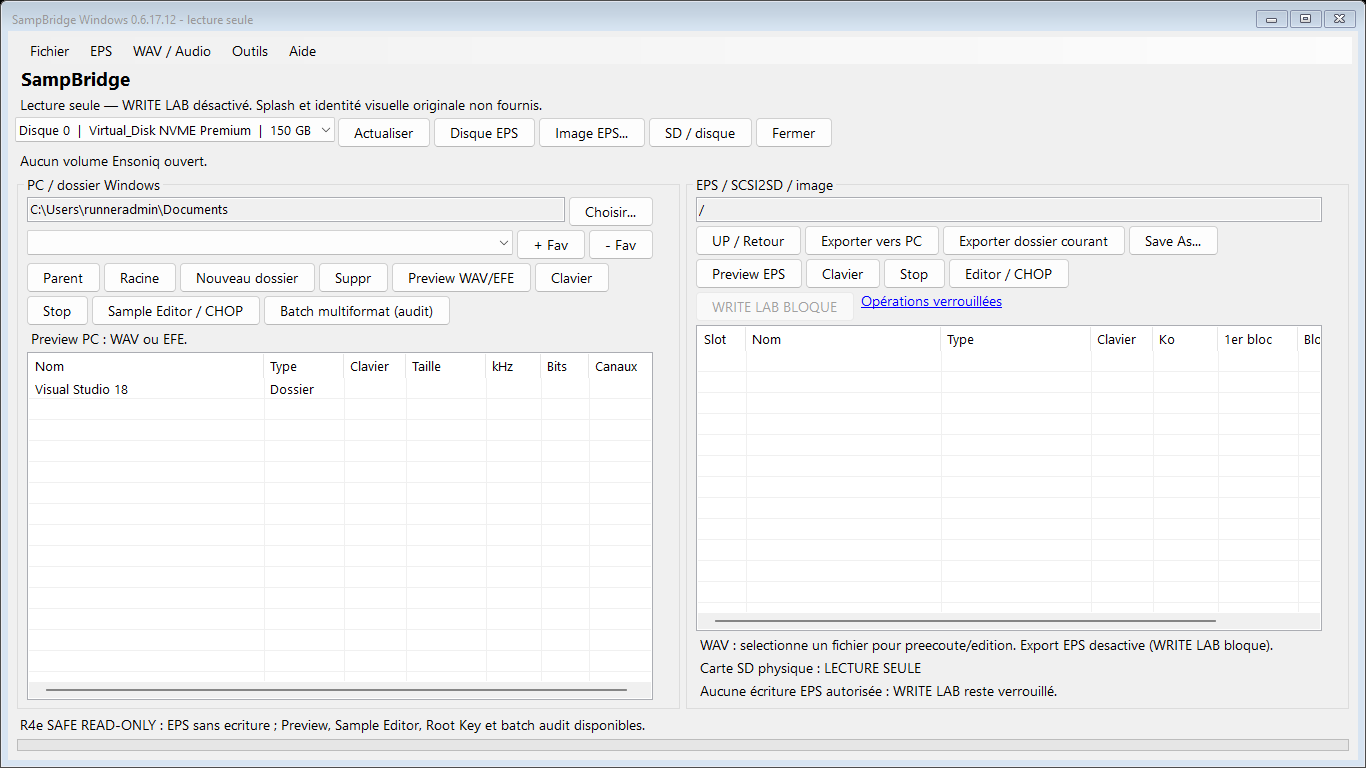The image size is (1366, 768).
Task: Click Clavier button in PC panel
Action: click(572, 278)
